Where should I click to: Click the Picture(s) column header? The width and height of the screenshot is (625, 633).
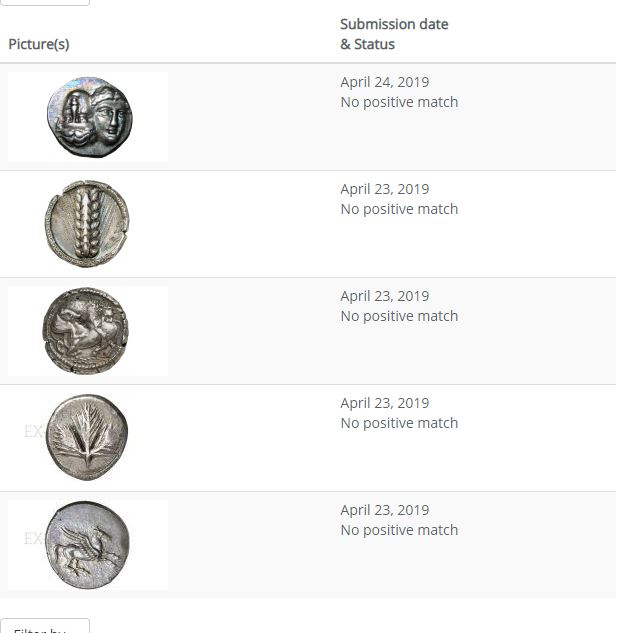pyautogui.click(x=39, y=44)
